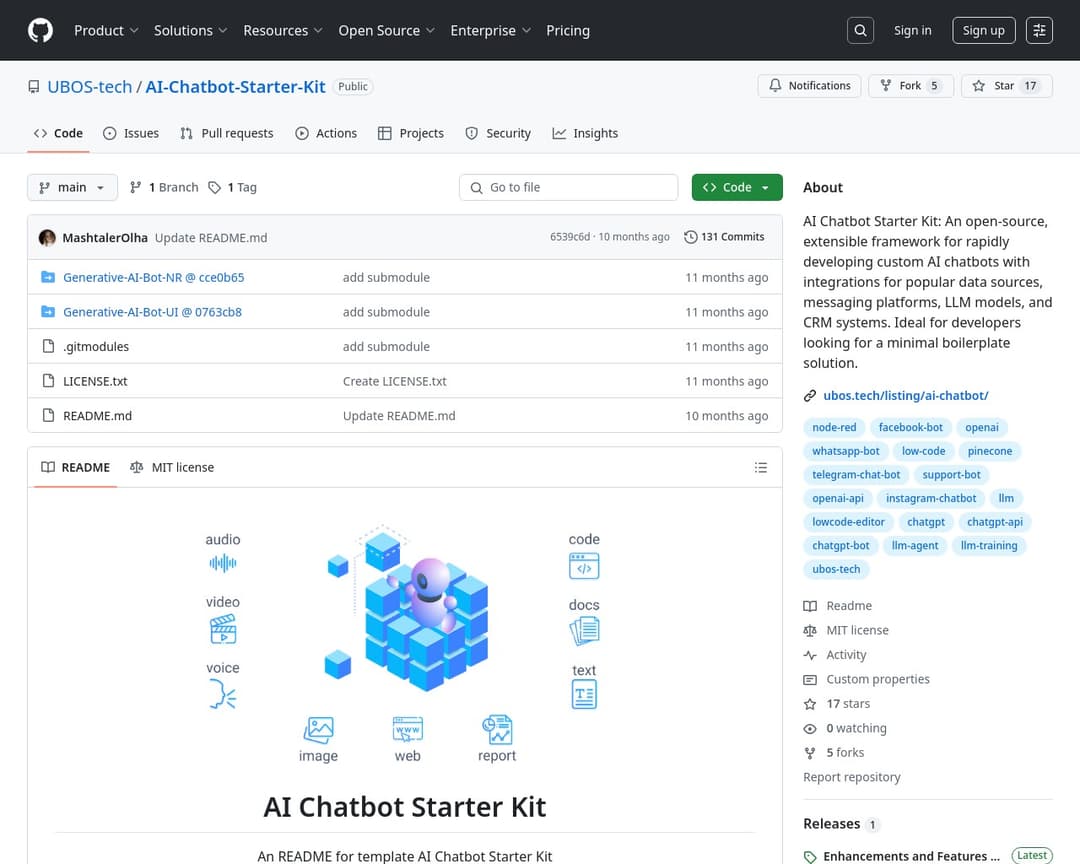This screenshot has width=1080, height=864.
Task: Click submodule folder icon for Generative-AI-Bot-UI
Action: 48,311
